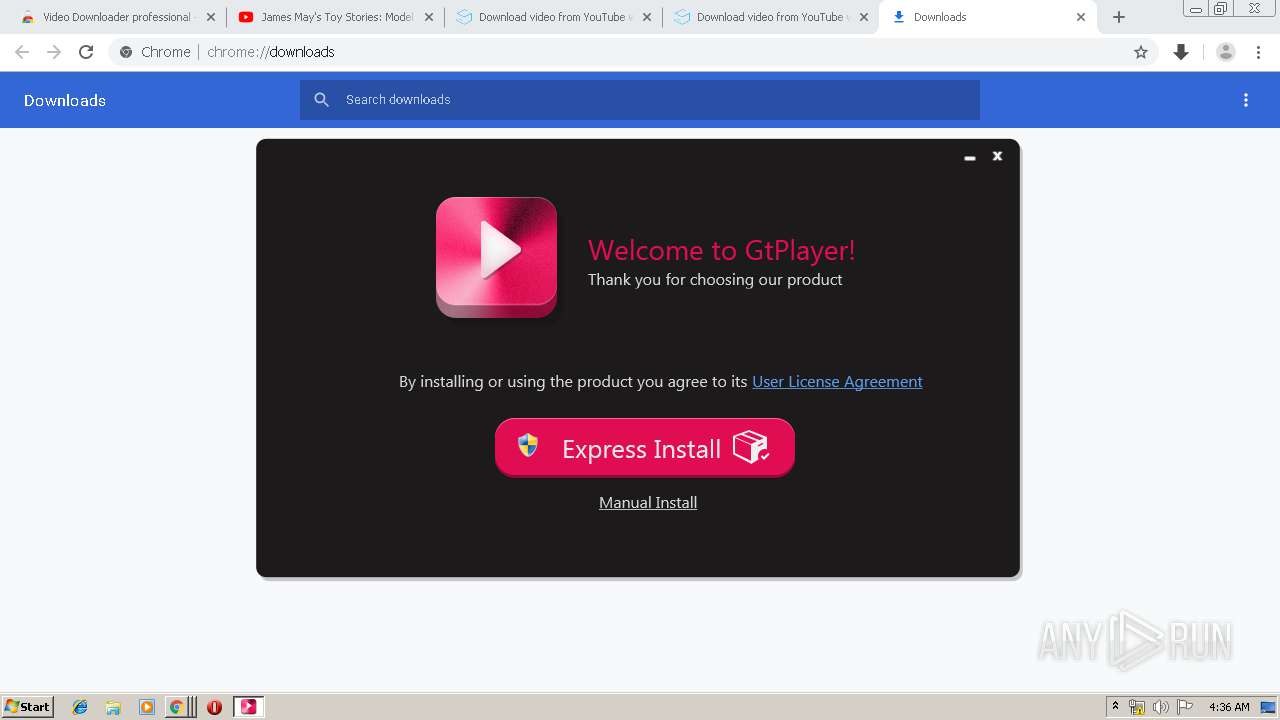
Task: Open first Download video from YouTube tab
Action: tap(552, 17)
